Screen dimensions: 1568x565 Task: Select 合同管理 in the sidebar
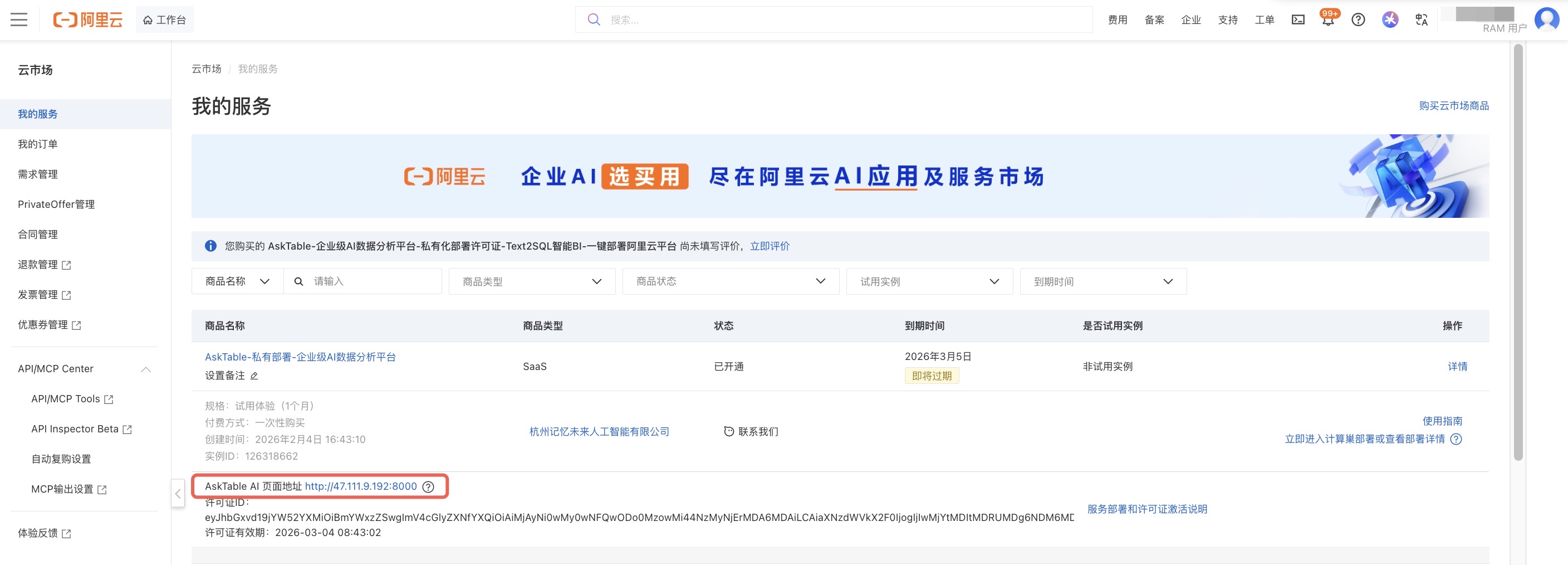click(x=38, y=235)
